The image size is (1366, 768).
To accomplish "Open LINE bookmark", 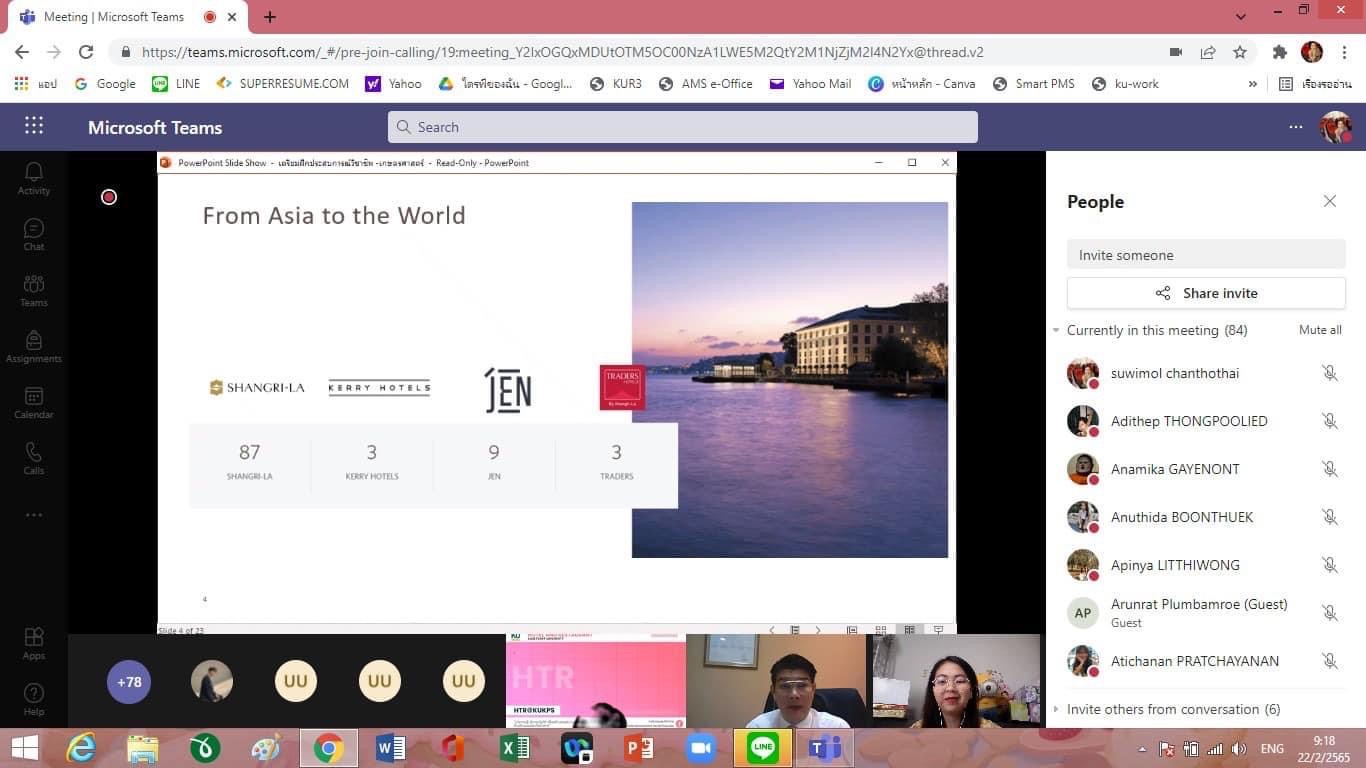I will coord(176,84).
